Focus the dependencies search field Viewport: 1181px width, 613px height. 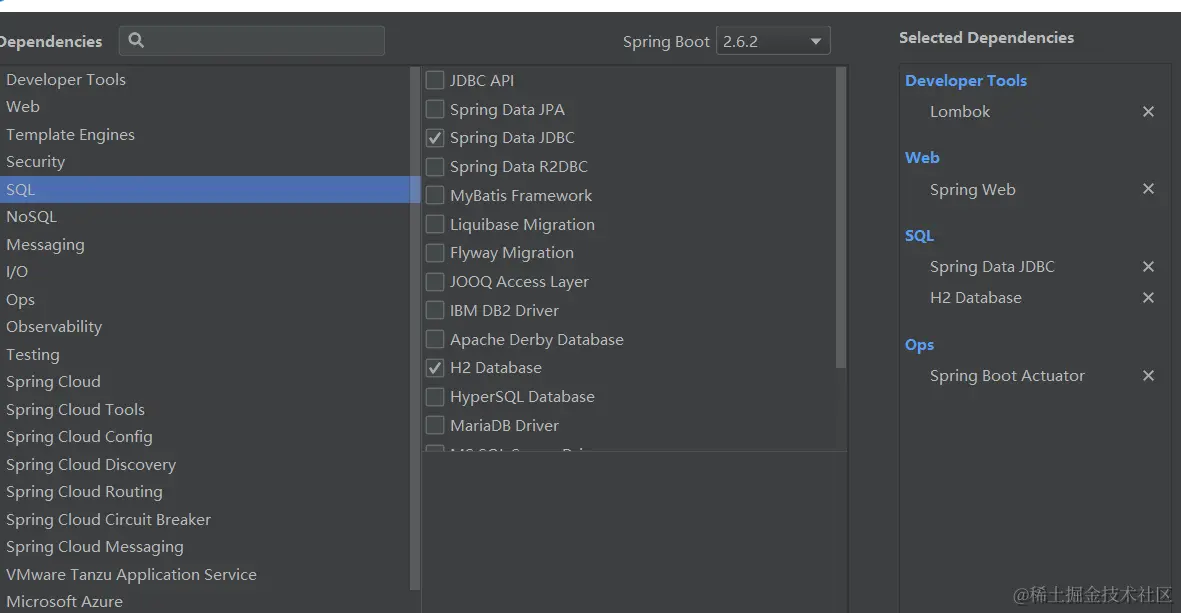tap(265, 41)
